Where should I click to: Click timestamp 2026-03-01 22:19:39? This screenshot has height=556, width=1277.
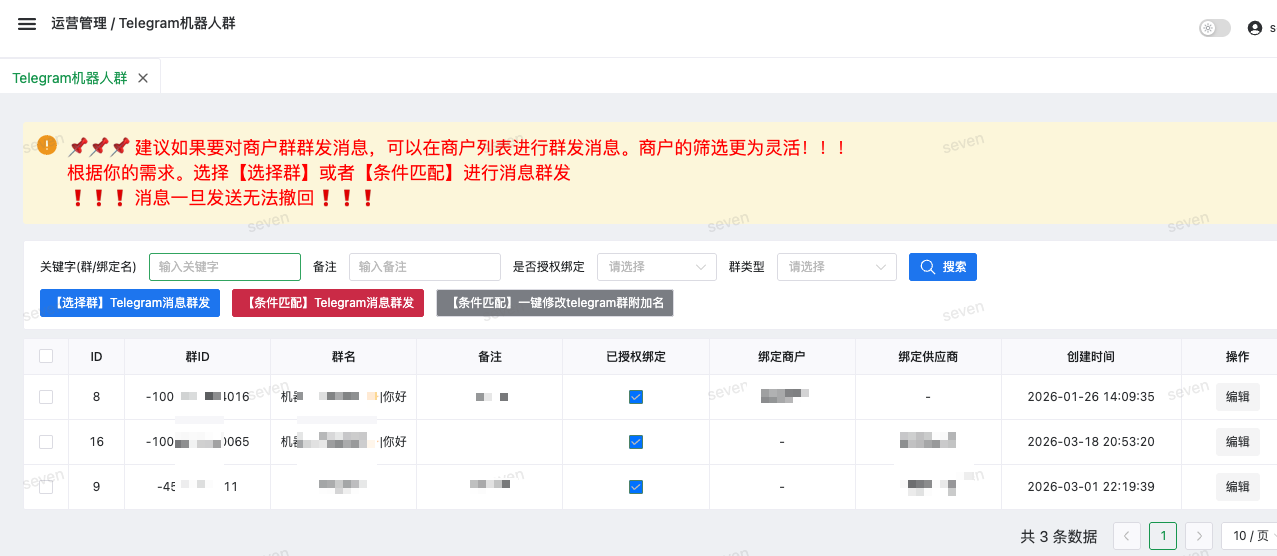point(1091,487)
